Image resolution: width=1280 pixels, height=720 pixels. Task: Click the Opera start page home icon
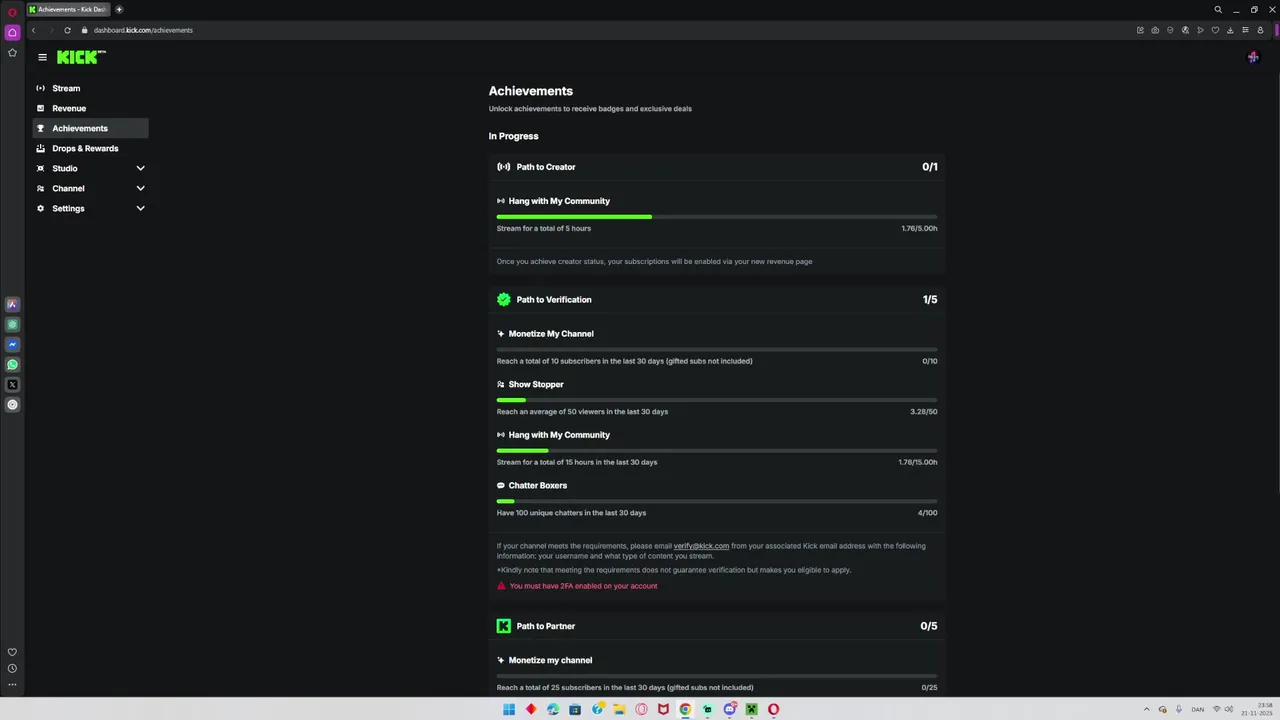click(x=12, y=32)
